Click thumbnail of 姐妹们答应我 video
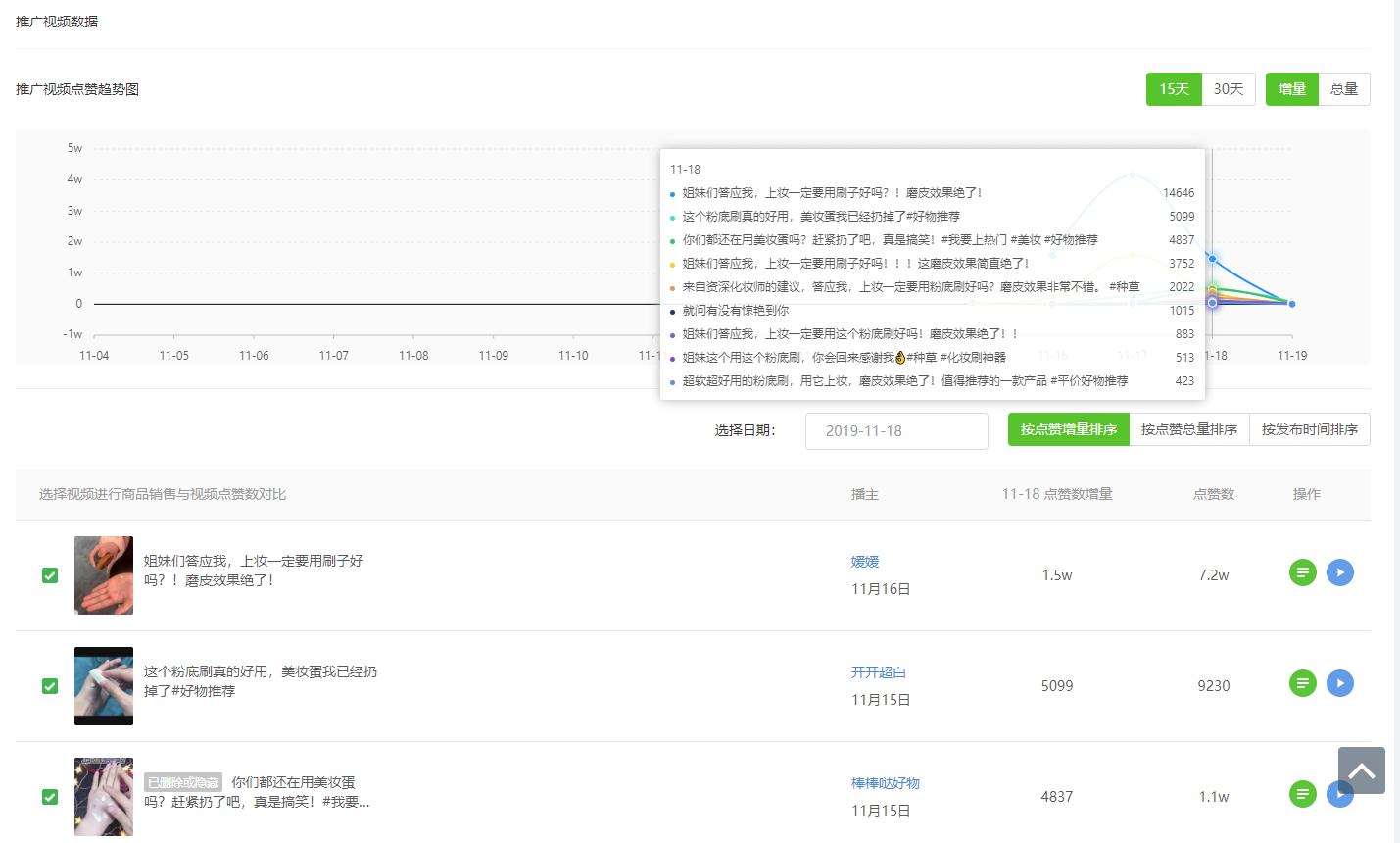Image resolution: width=1400 pixels, height=843 pixels. pos(104,575)
